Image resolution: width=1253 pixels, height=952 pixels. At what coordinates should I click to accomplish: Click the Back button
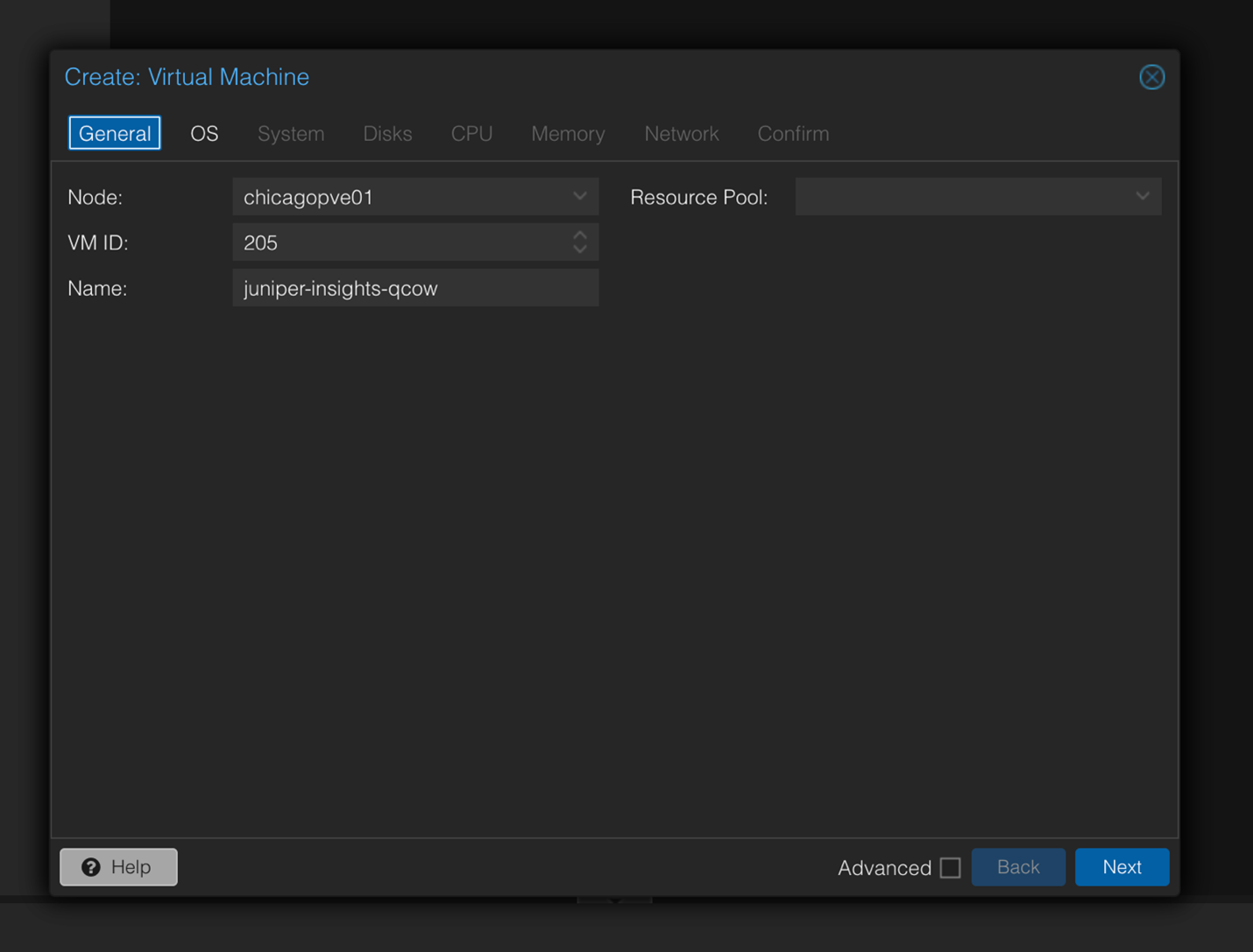[x=1018, y=867]
